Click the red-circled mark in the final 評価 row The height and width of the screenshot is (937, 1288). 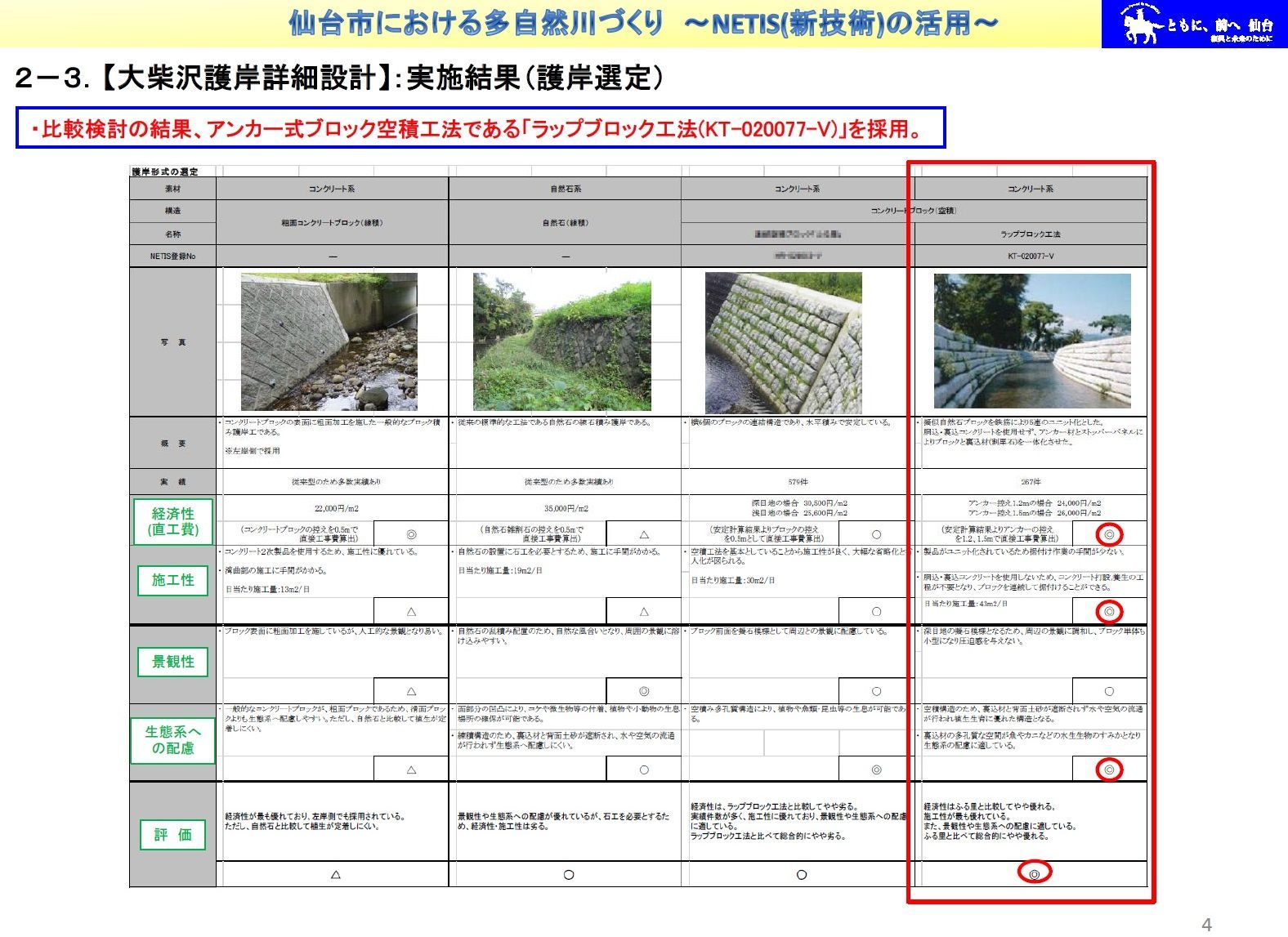pyautogui.click(x=1034, y=873)
